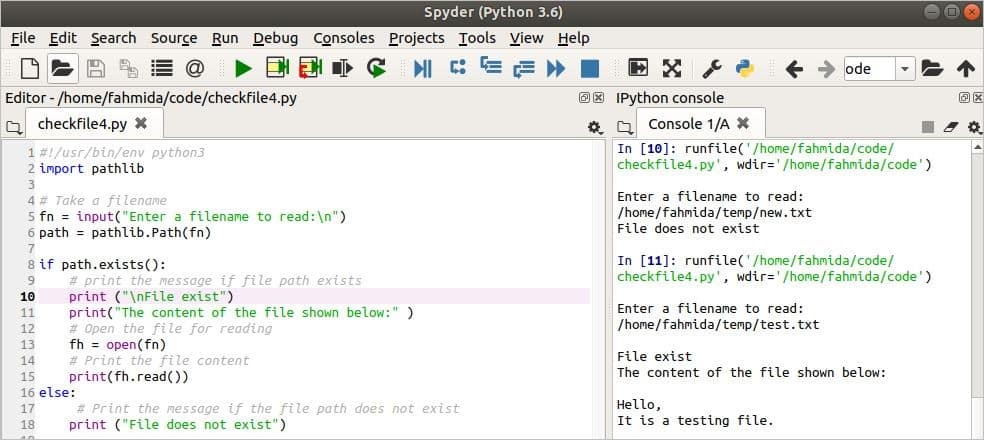Click 'File does not exist' console output
The height and width of the screenshot is (440, 984).
tap(688, 228)
